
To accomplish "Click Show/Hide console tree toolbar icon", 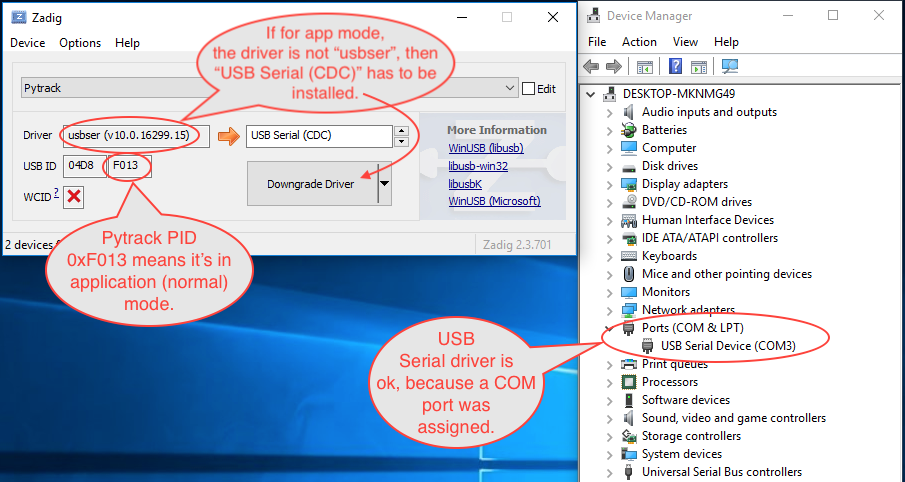I will click(x=645, y=67).
